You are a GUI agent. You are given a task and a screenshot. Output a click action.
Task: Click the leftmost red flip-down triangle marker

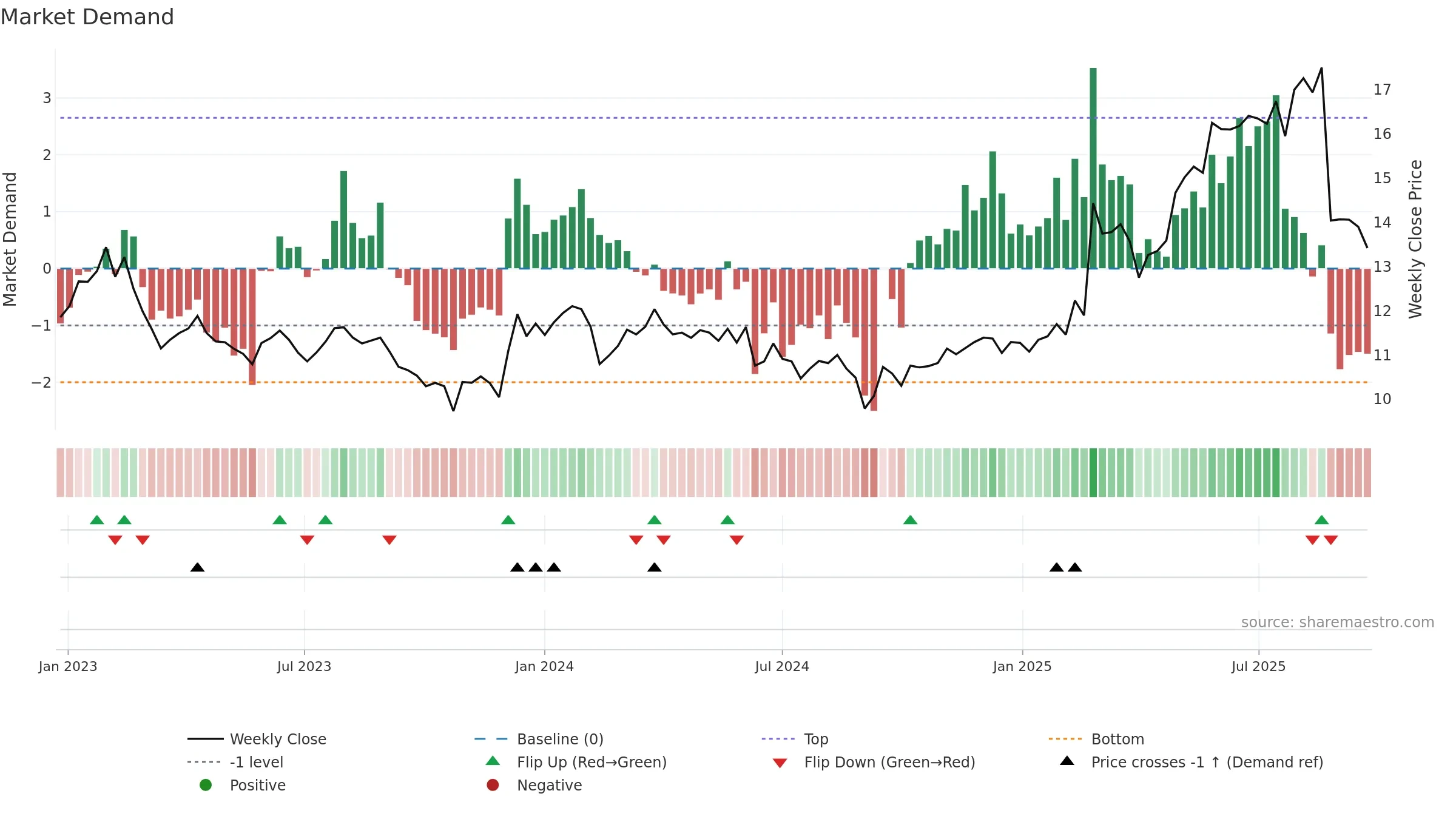pyautogui.click(x=115, y=540)
